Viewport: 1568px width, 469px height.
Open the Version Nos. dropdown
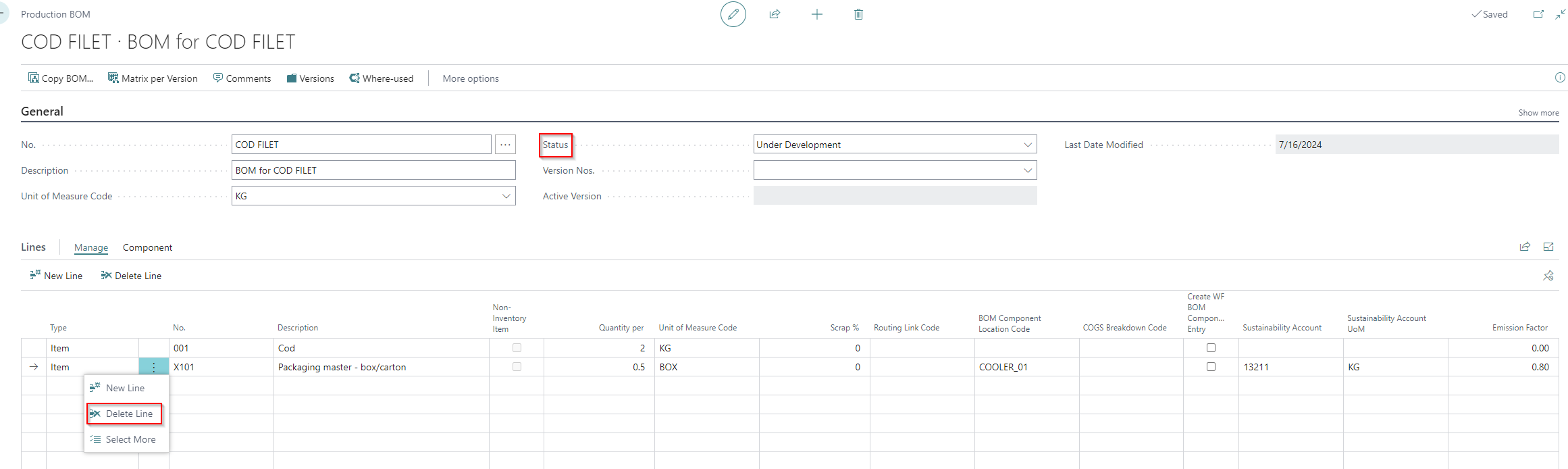point(1027,170)
